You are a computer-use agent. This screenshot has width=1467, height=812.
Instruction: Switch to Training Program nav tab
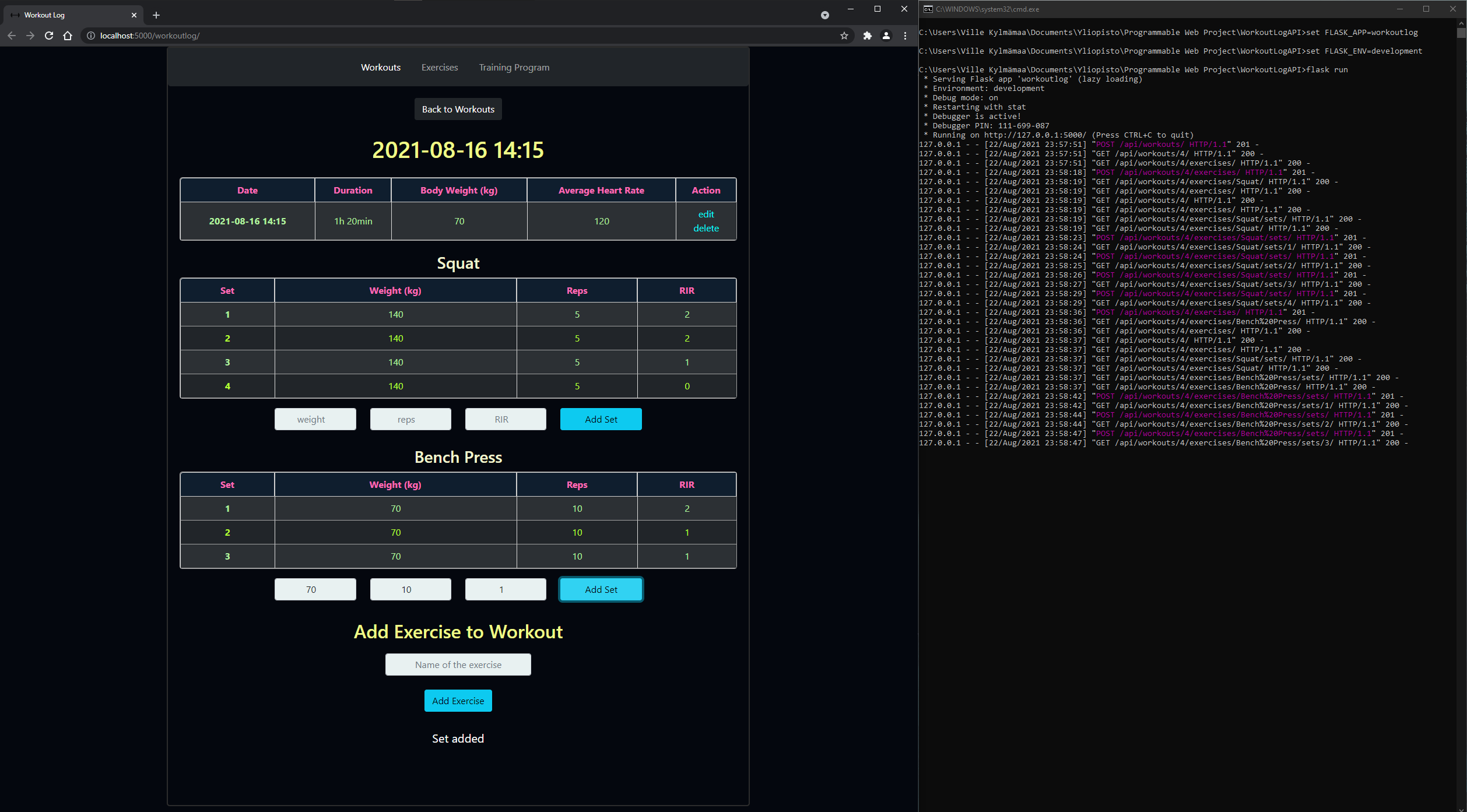pos(514,68)
